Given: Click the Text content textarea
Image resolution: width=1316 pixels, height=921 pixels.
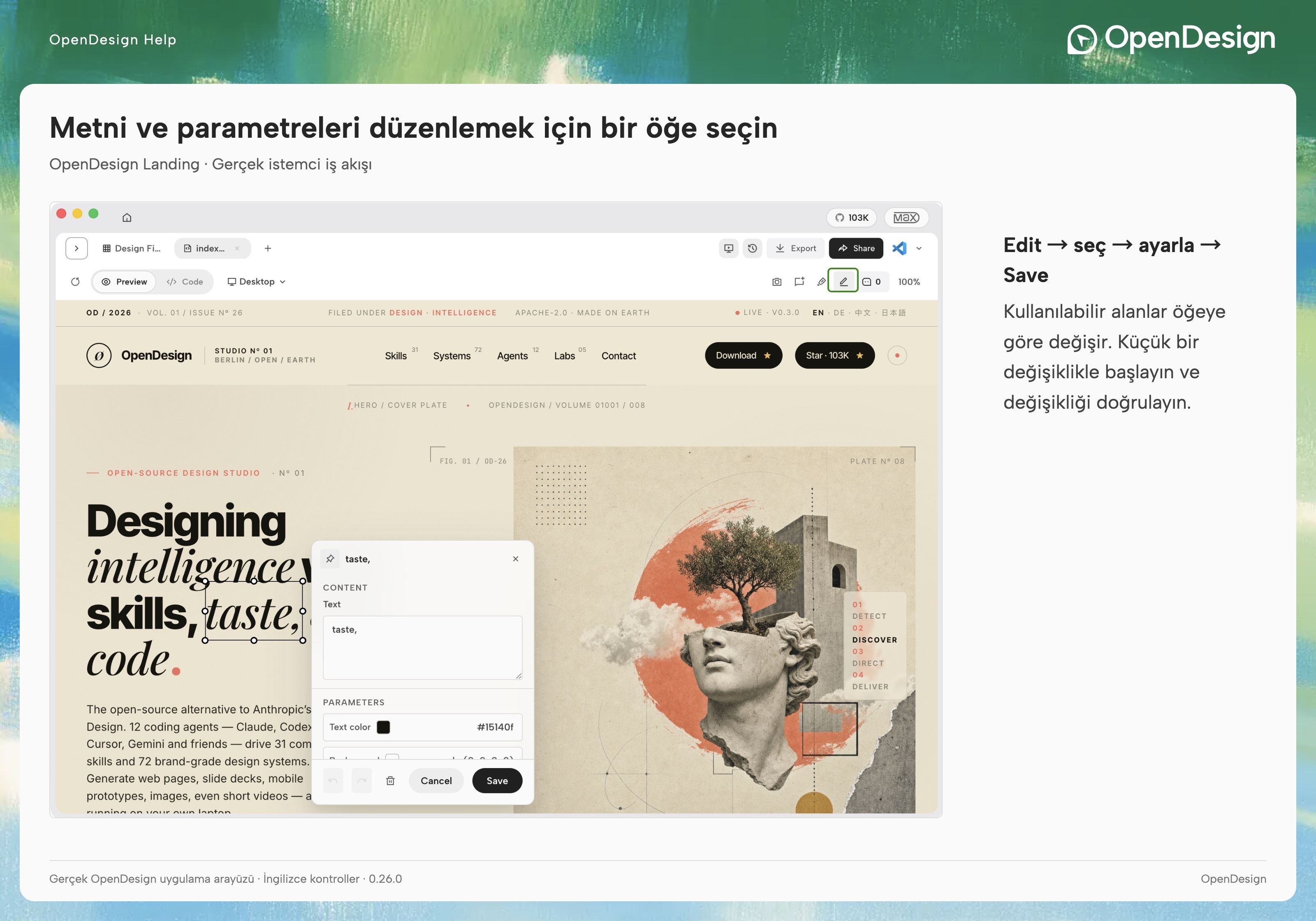Looking at the screenshot, I should click(422, 648).
